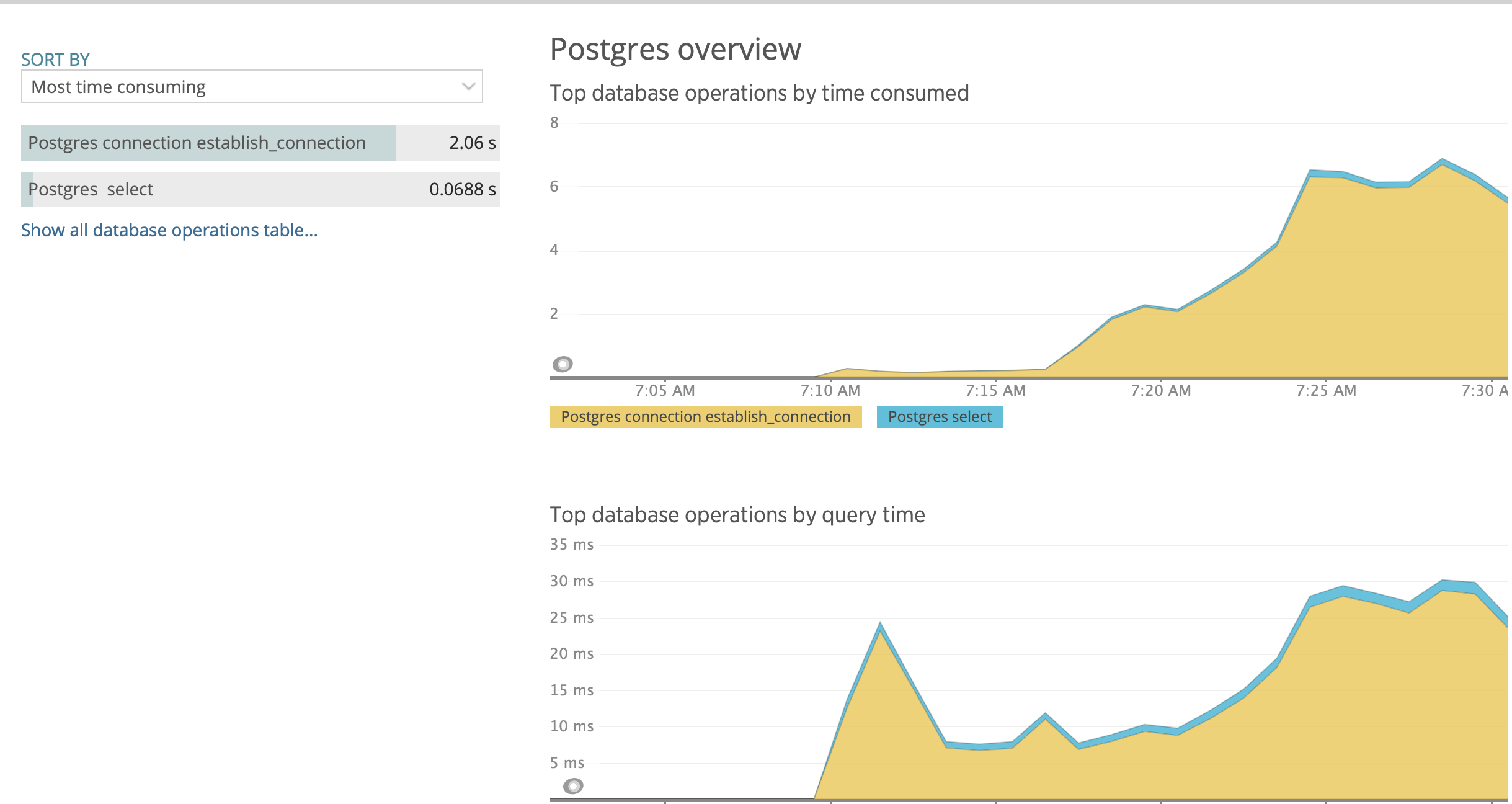Viewport: 1512px width, 804px height.
Task: Click the 0.0688 s time value
Action: pos(462,189)
